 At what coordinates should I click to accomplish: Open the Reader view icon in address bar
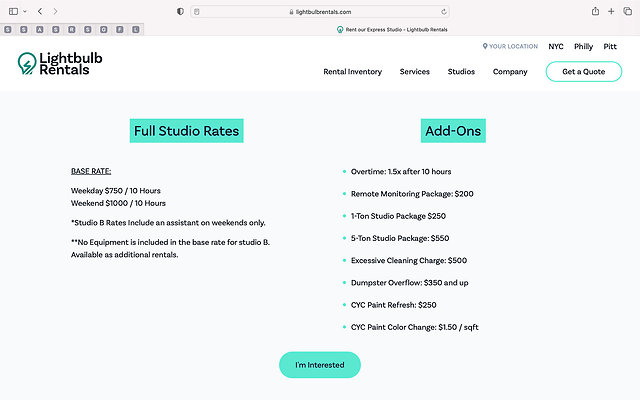point(197,11)
